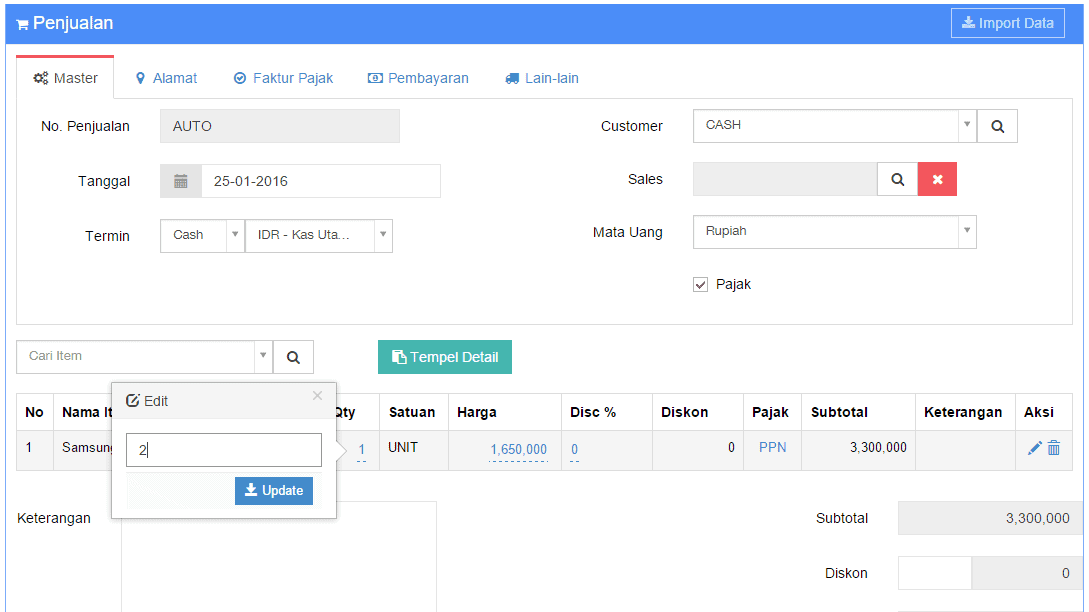The image size is (1089, 612).
Task: Click the PPN tax link
Action: 772,447
